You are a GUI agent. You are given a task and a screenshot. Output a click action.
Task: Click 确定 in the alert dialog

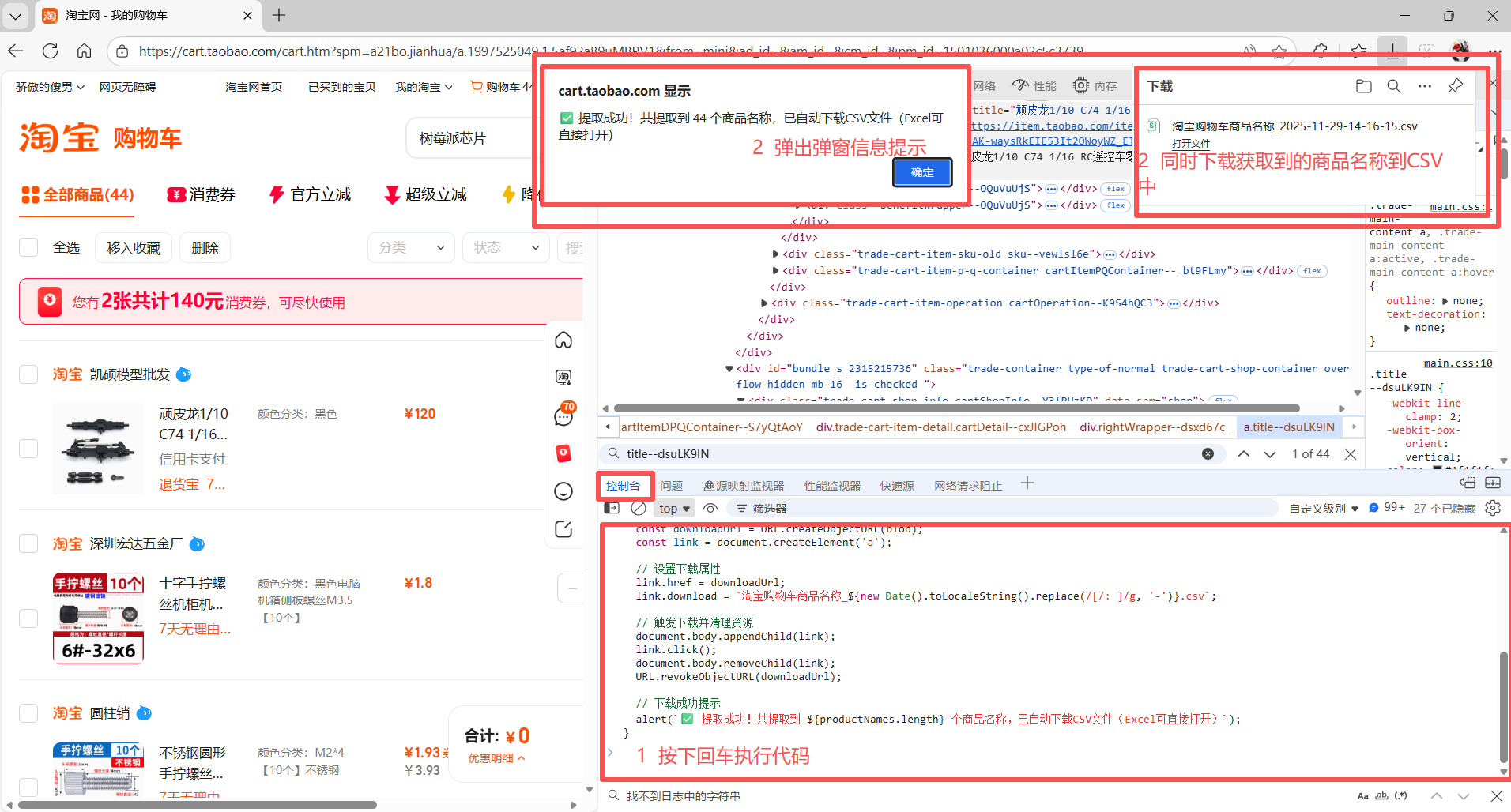(x=922, y=172)
